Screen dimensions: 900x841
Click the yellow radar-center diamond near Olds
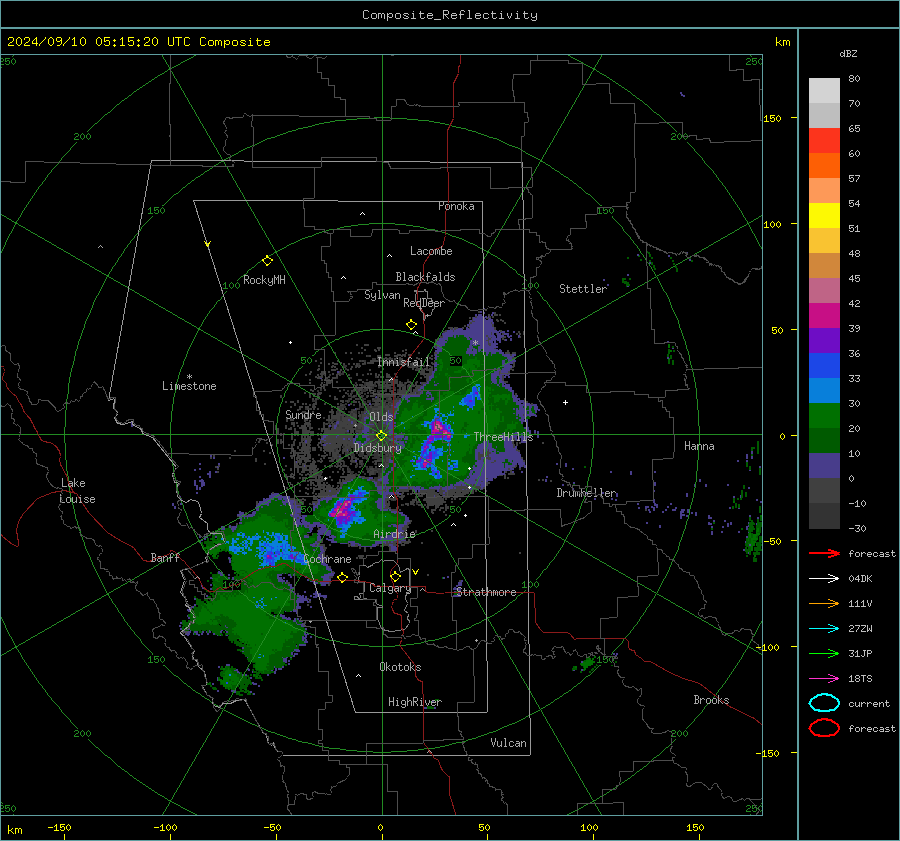[381, 436]
